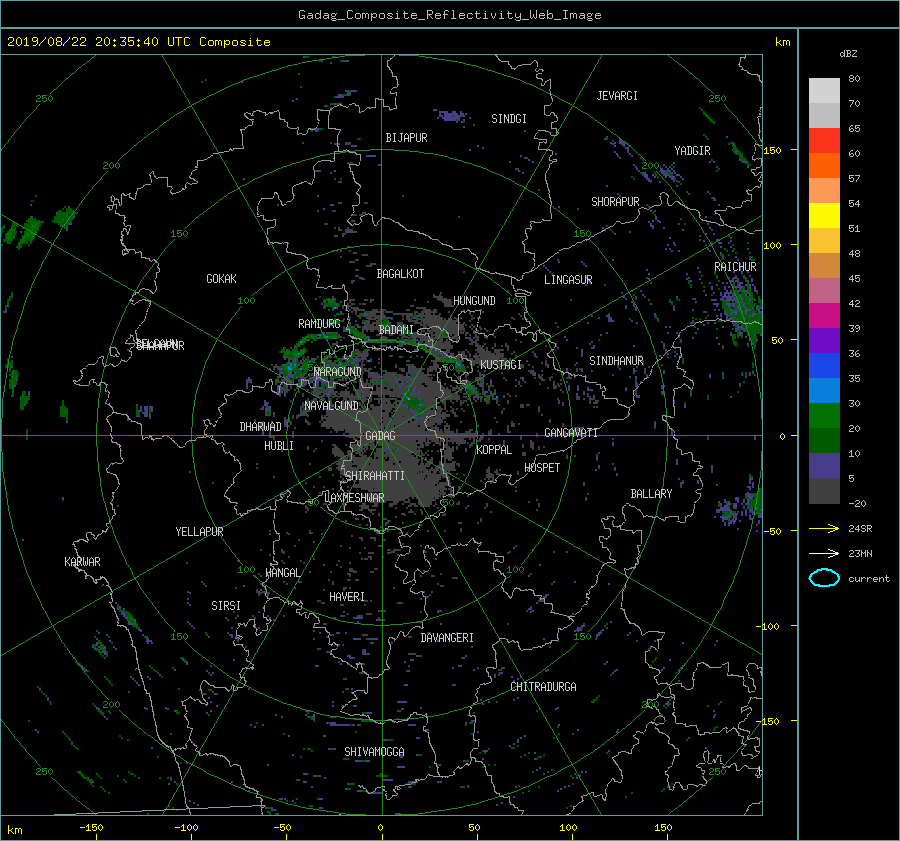Image resolution: width=900 pixels, height=841 pixels.
Task: Click the BALLARY city label
Action: (651, 494)
